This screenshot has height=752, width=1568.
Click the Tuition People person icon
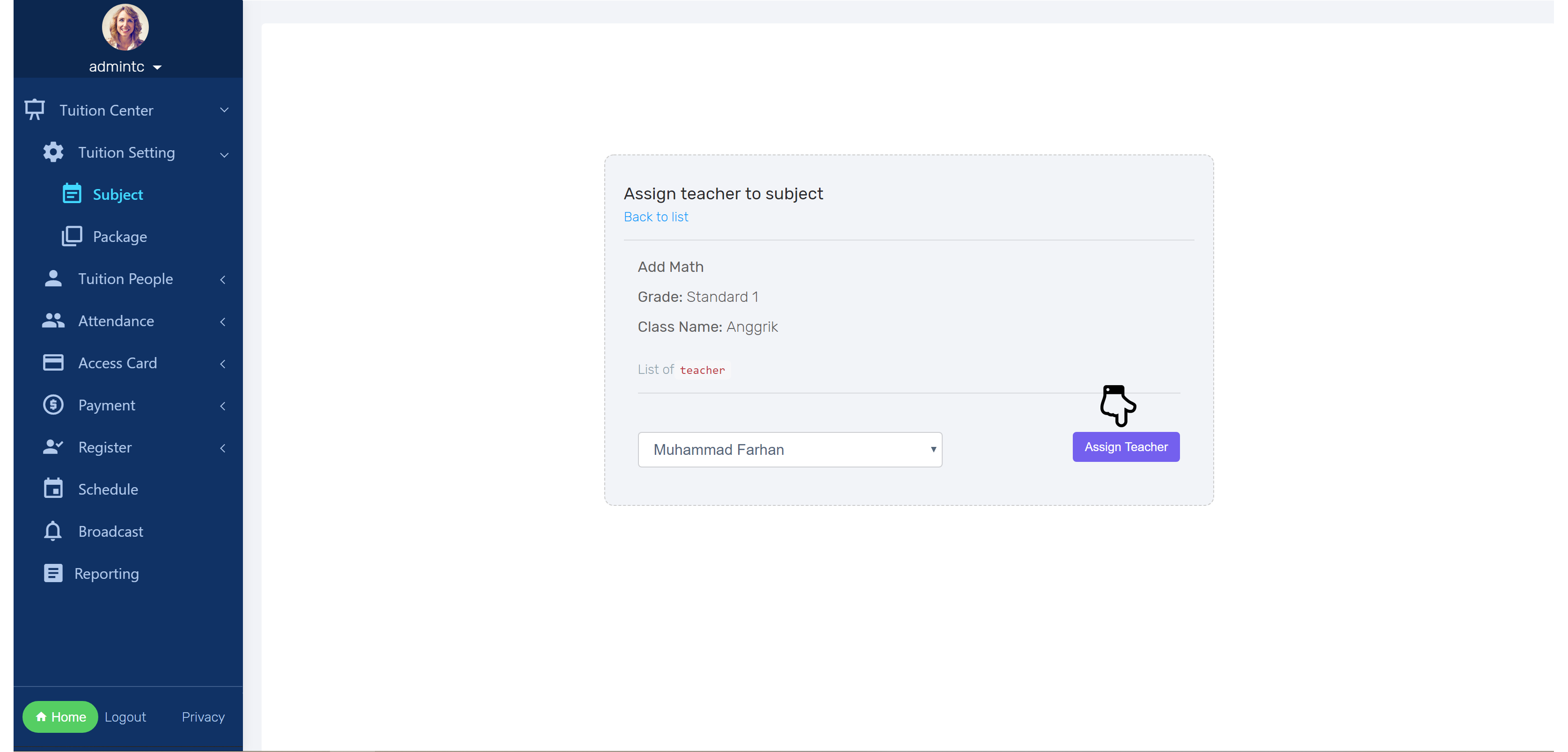coord(53,278)
